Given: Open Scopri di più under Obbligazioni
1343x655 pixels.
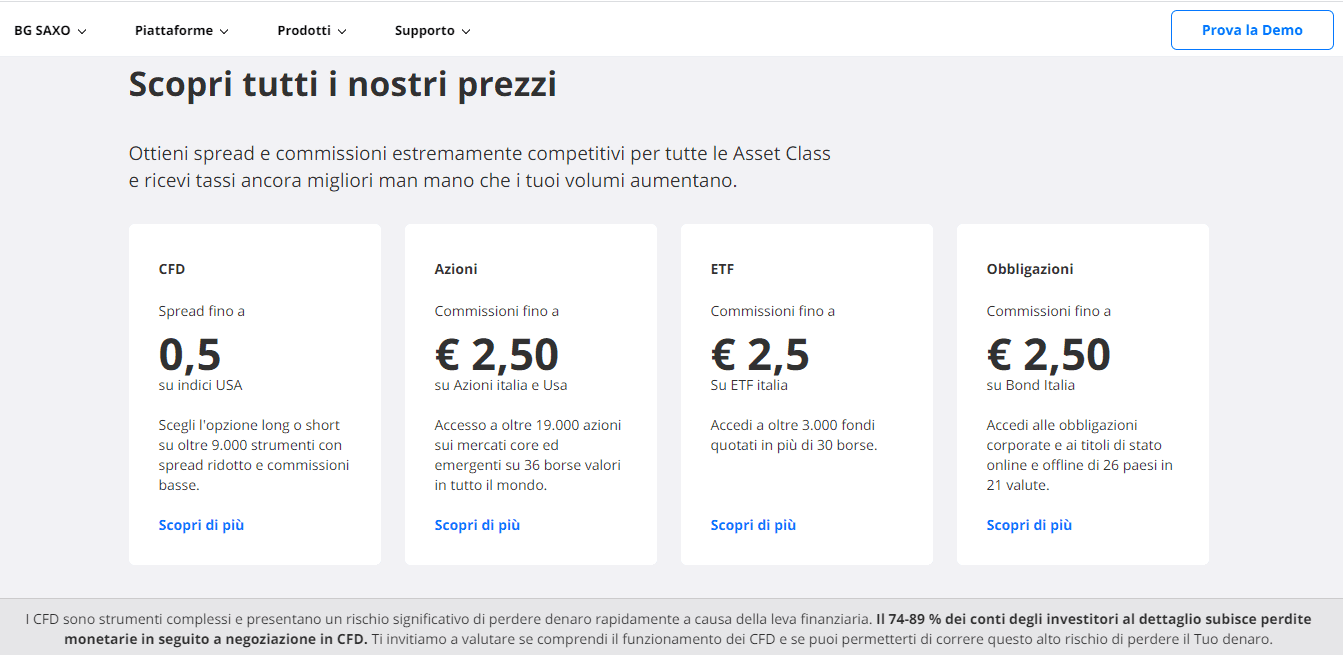Looking at the screenshot, I should click(x=1029, y=525).
